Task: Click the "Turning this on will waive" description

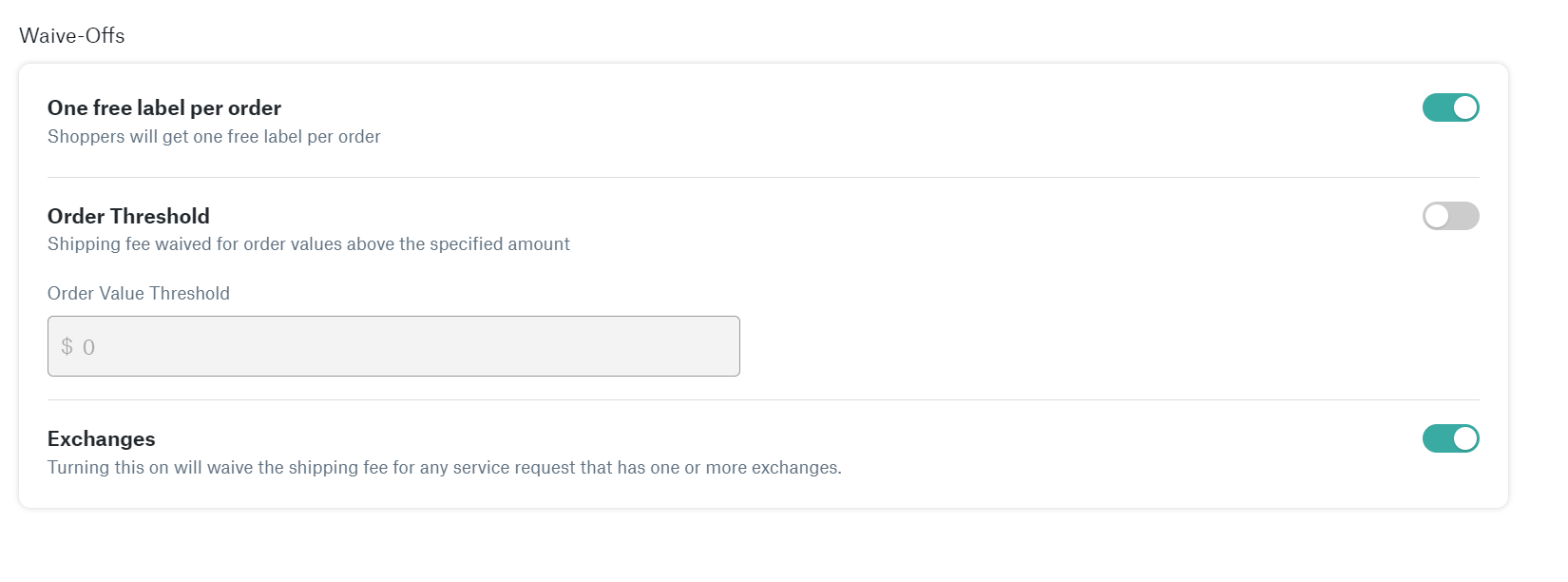Action: 444,468
